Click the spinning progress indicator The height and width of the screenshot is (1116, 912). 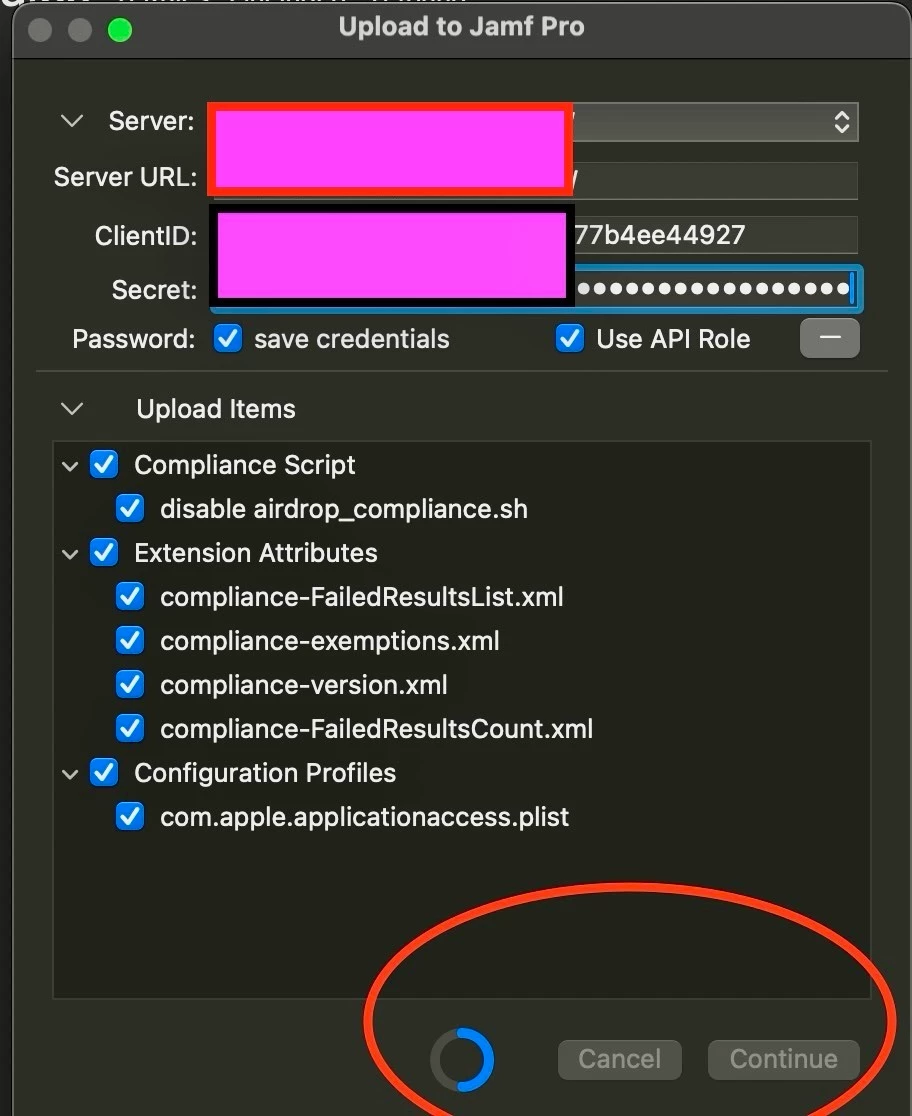pyautogui.click(x=462, y=1060)
